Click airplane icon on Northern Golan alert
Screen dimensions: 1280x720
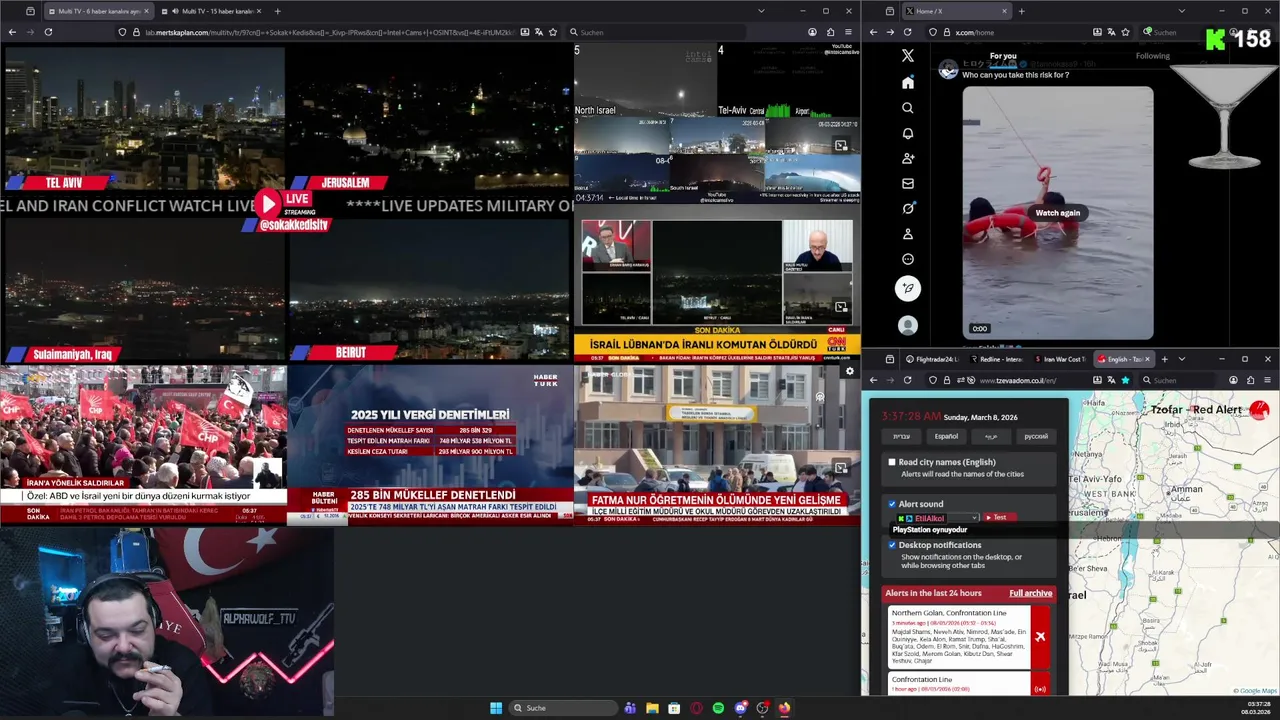[1040, 637]
